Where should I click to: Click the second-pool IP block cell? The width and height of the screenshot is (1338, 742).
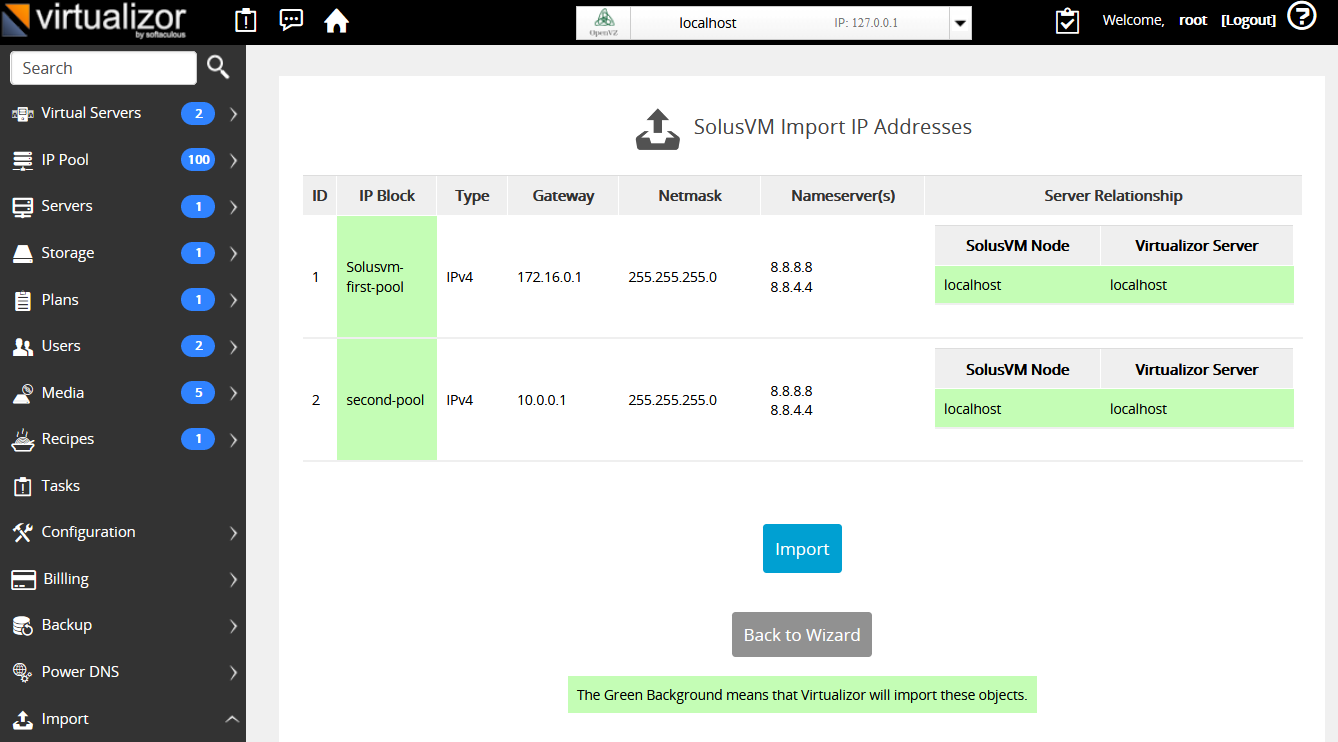tap(387, 400)
